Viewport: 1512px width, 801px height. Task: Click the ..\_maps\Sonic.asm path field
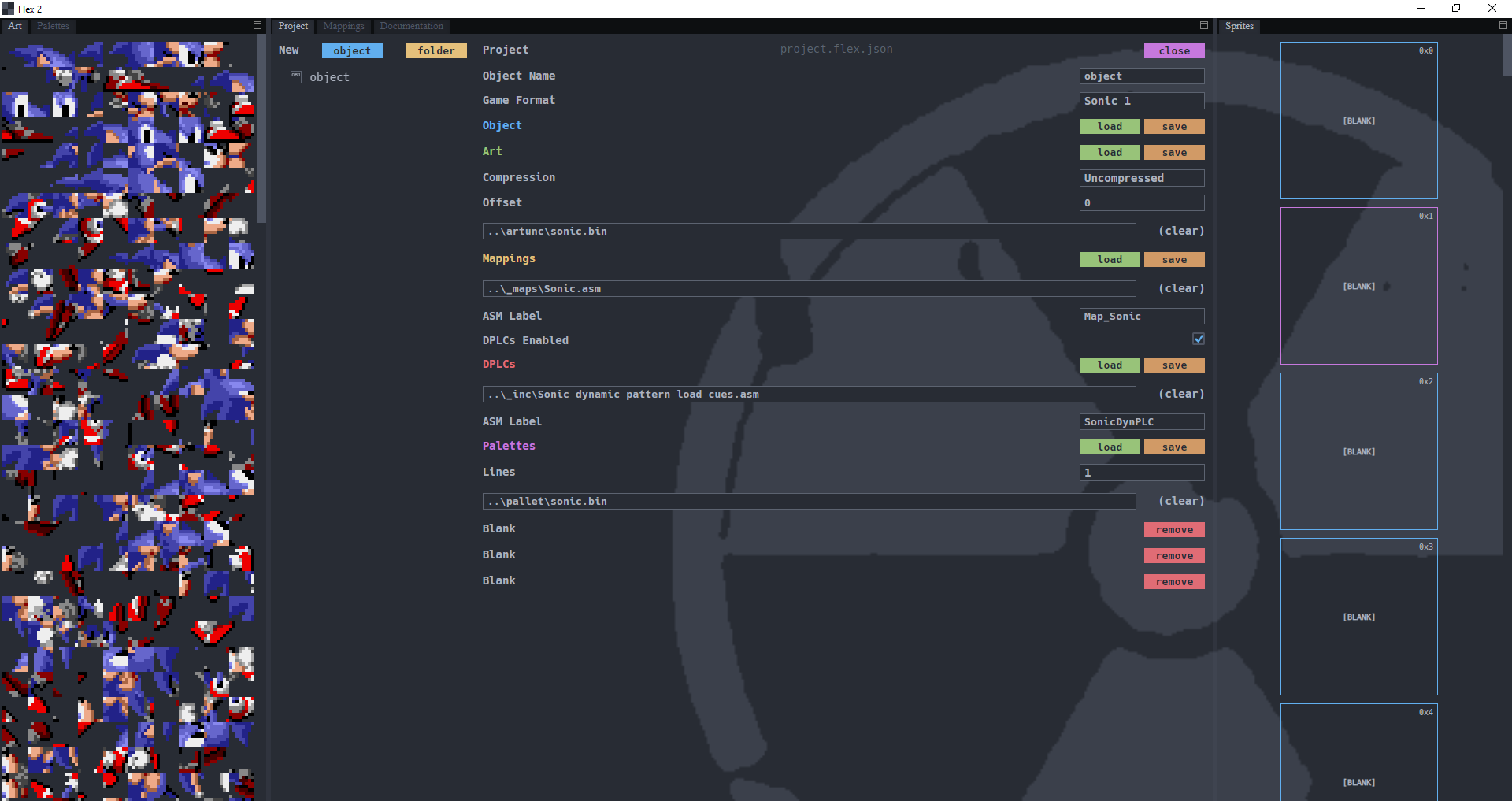click(809, 289)
